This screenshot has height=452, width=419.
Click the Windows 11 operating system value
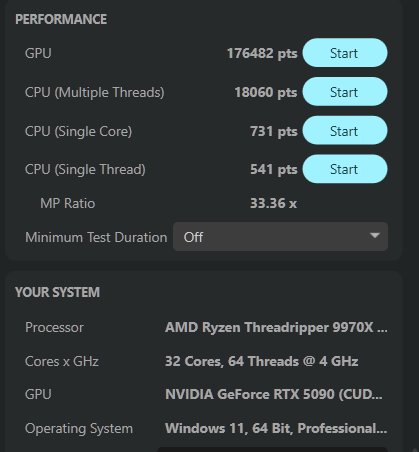coord(276,428)
